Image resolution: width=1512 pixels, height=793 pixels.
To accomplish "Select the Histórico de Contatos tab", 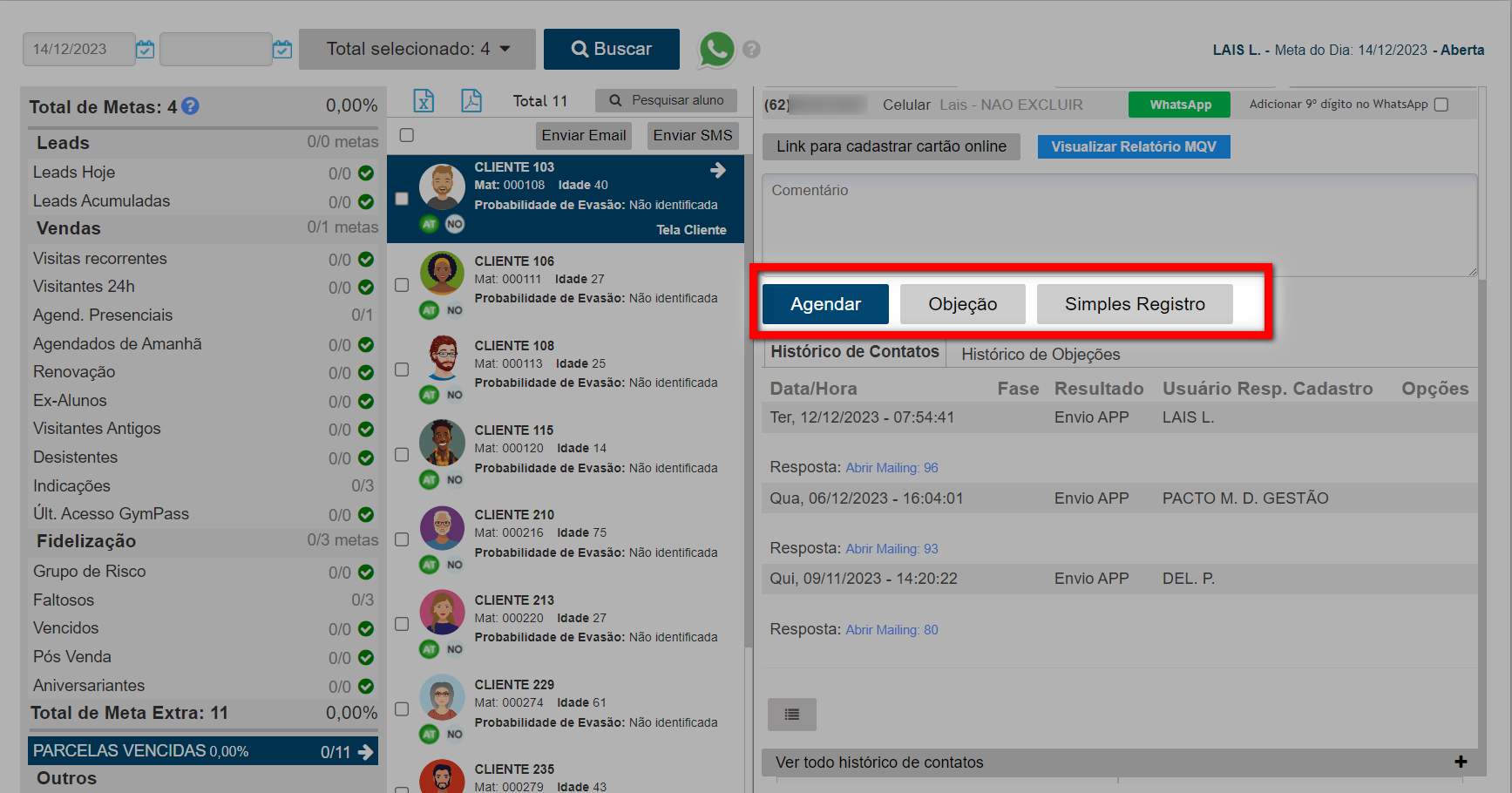I will pos(854,352).
